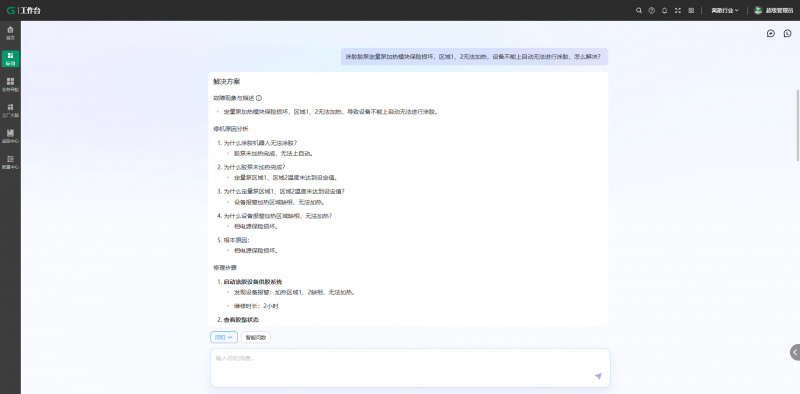Expand the industry dropdown in header
Image resolution: width=800 pixels, height=394 pixels.
725,10
